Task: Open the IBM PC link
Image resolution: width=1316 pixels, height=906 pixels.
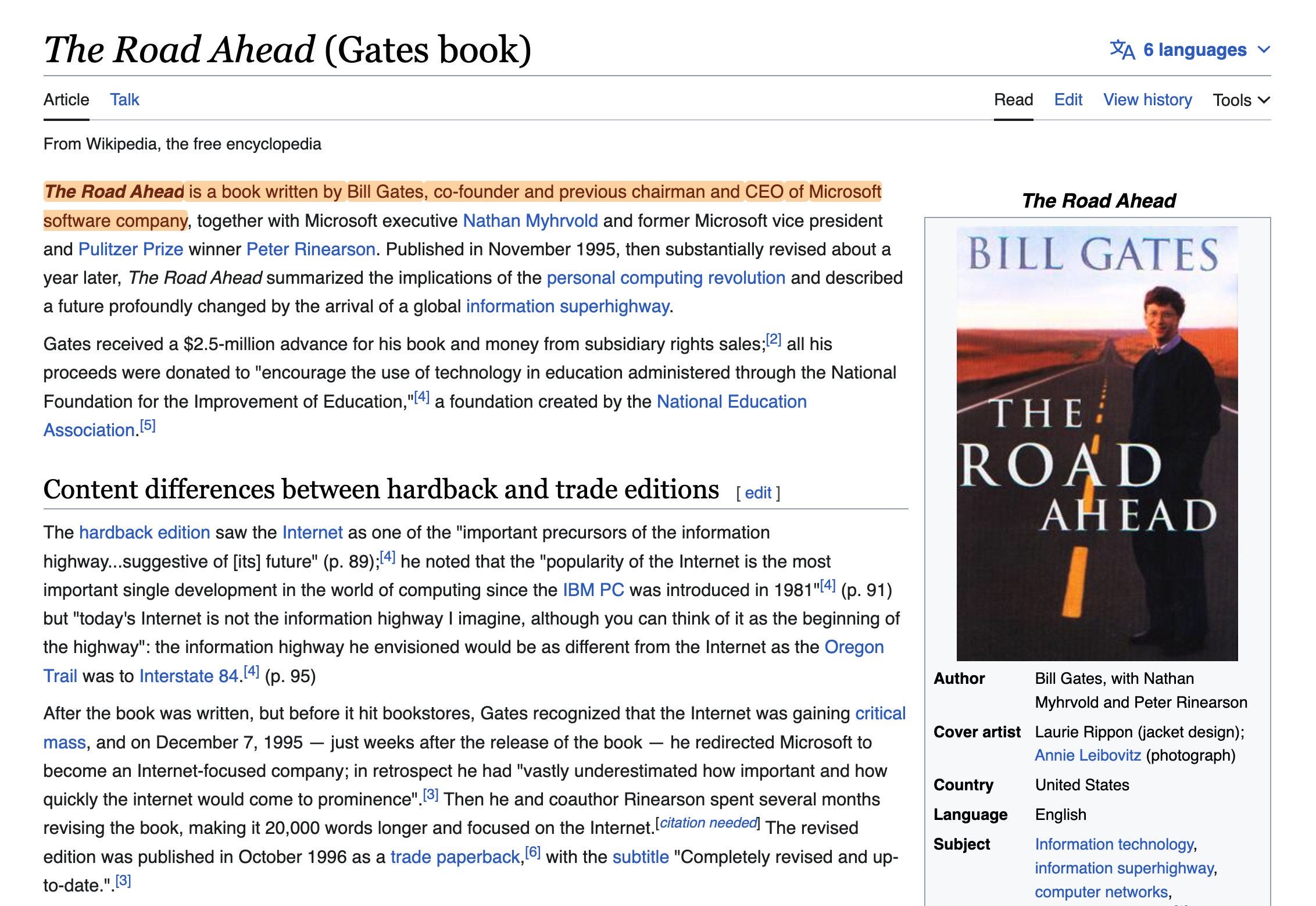Action: 593,590
